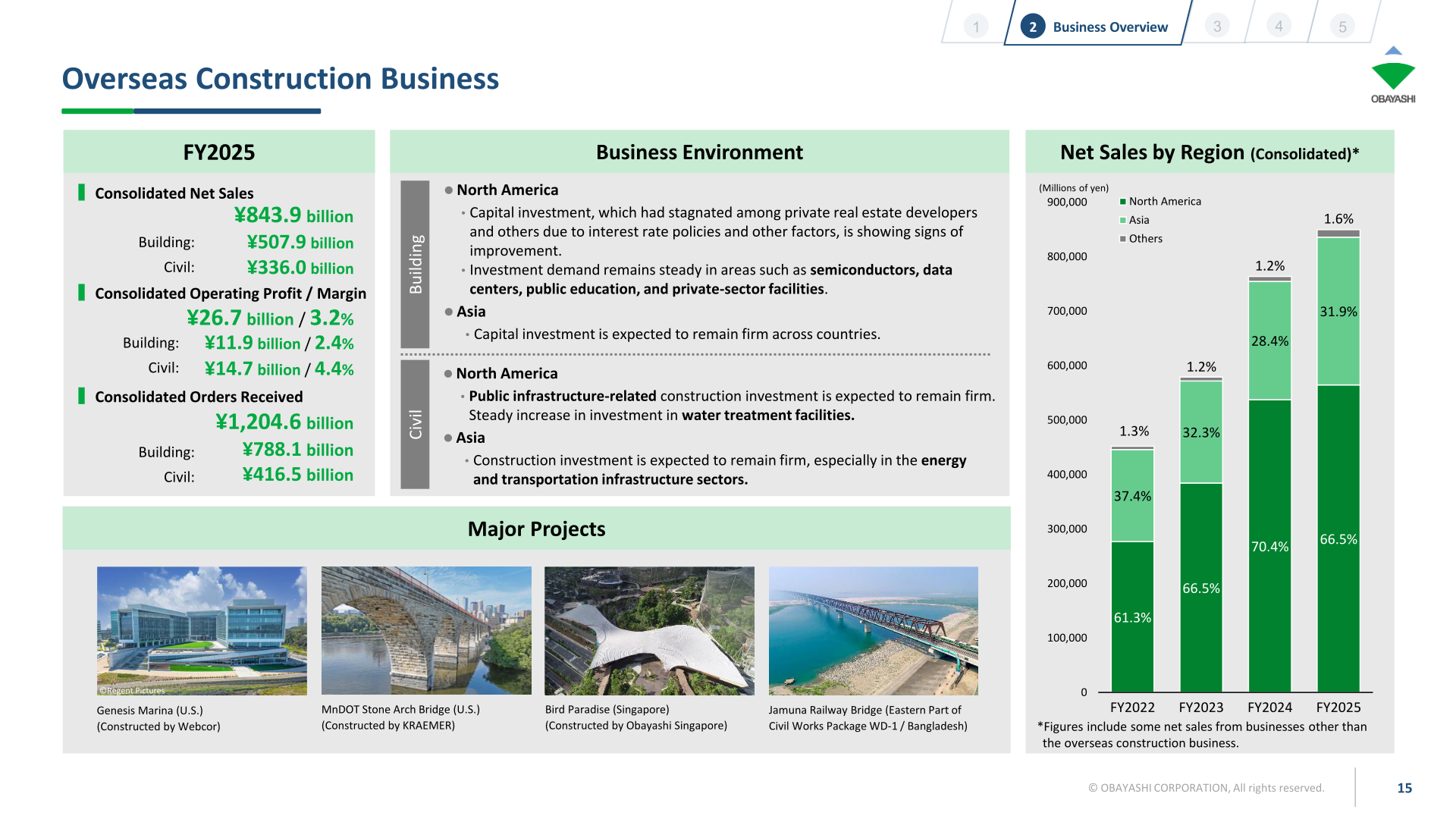Click the chart footnote about figures
Image resolution: width=1456 pixels, height=819 pixels.
tap(1202, 735)
